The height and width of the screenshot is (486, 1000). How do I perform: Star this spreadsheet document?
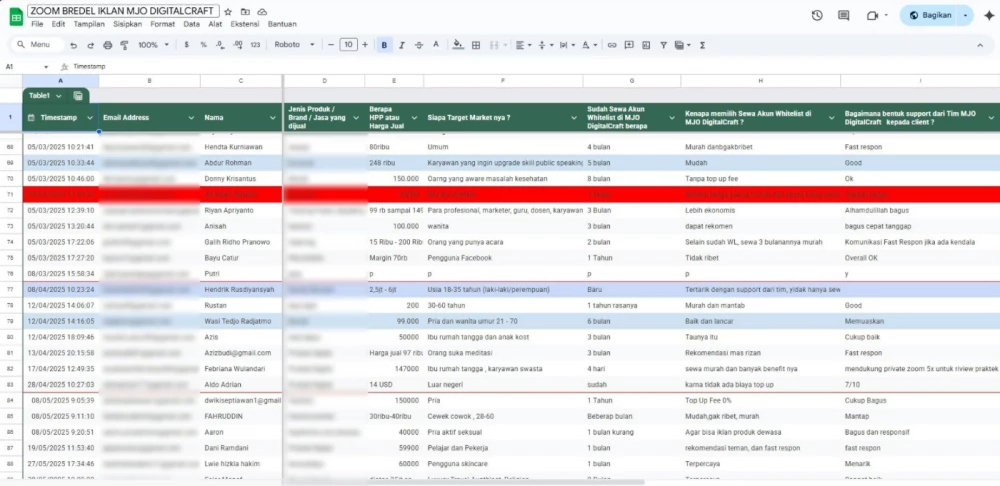pyautogui.click(x=228, y=12)
